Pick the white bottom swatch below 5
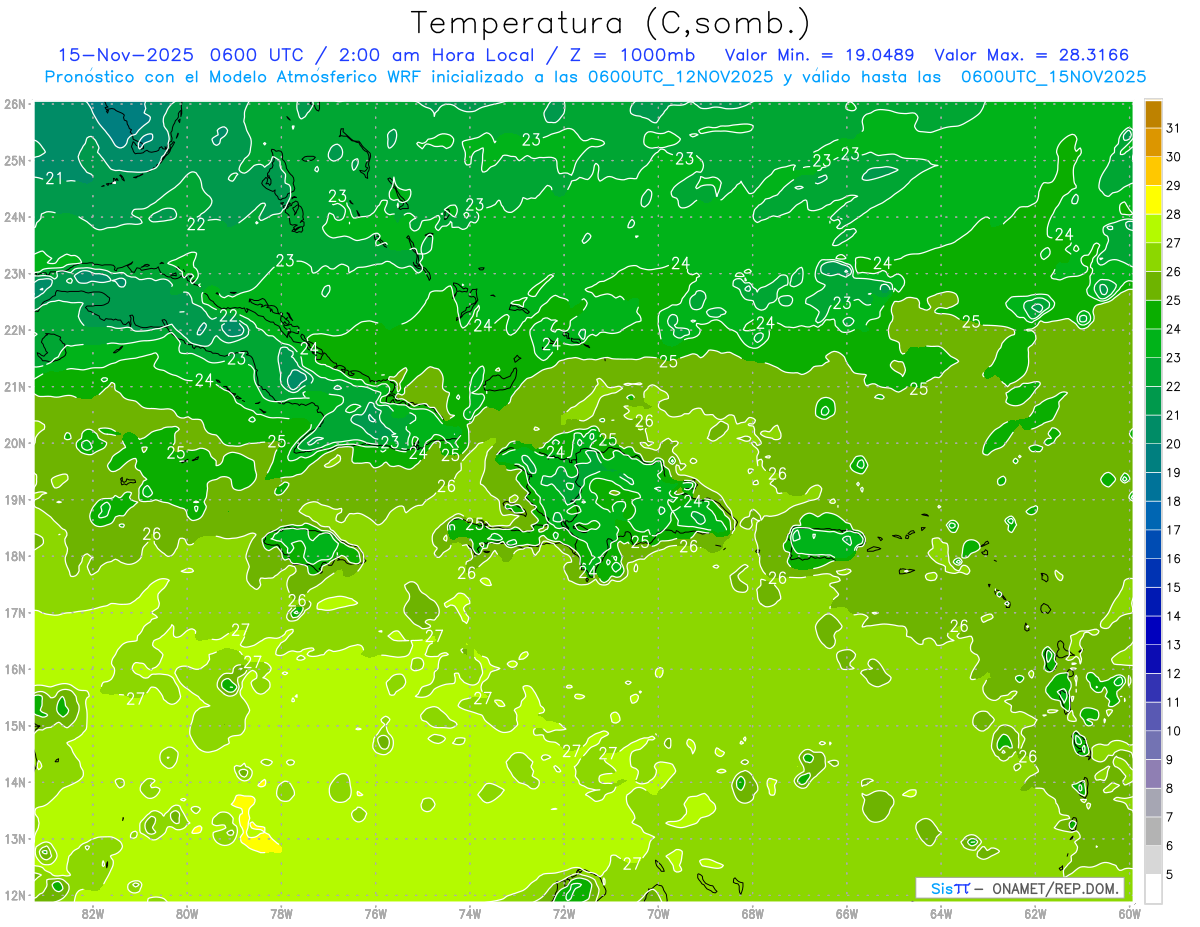 point(1153,887)
